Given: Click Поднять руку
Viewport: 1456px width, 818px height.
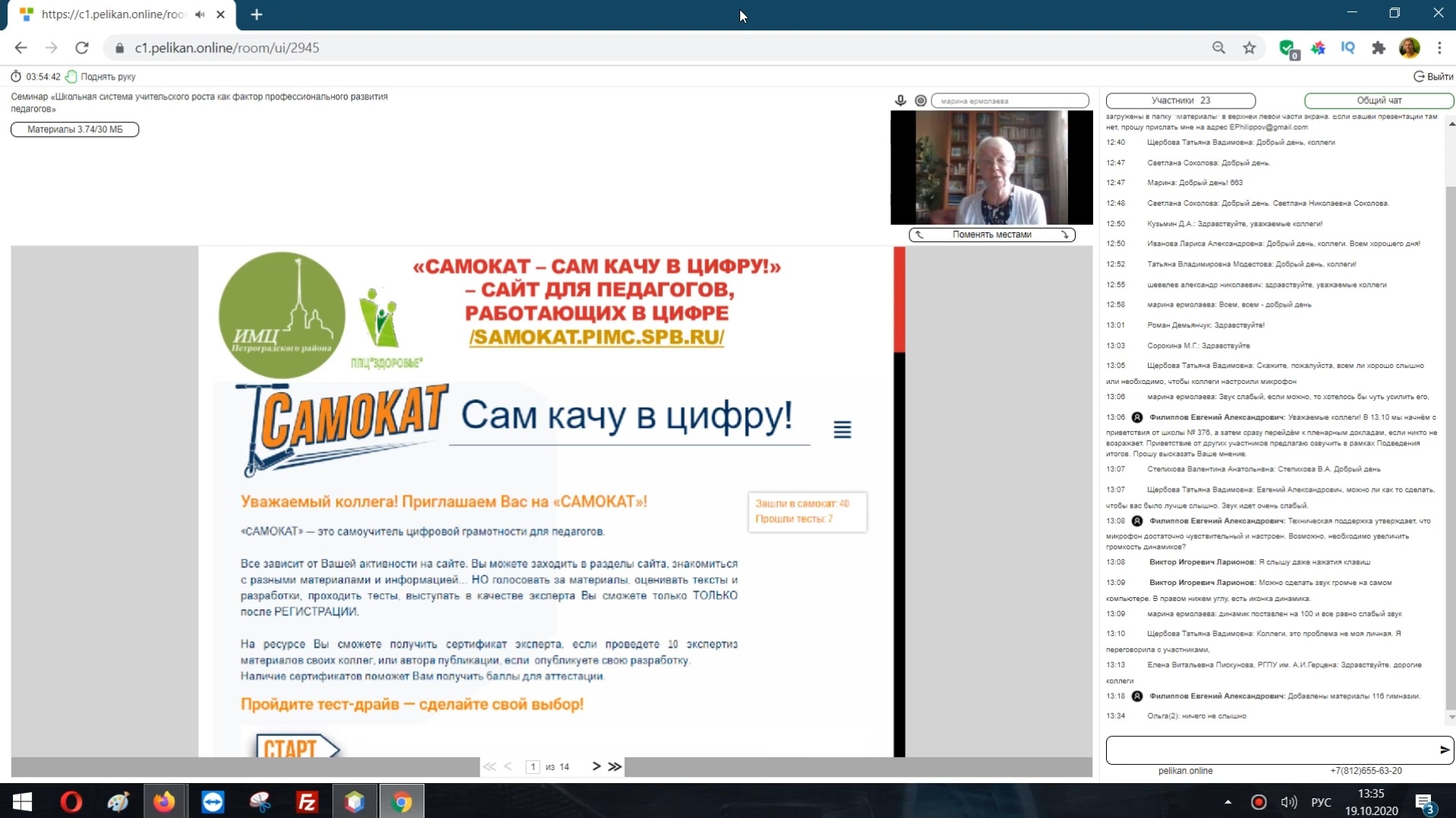Looking at the screenshot, I should (108, 77).
